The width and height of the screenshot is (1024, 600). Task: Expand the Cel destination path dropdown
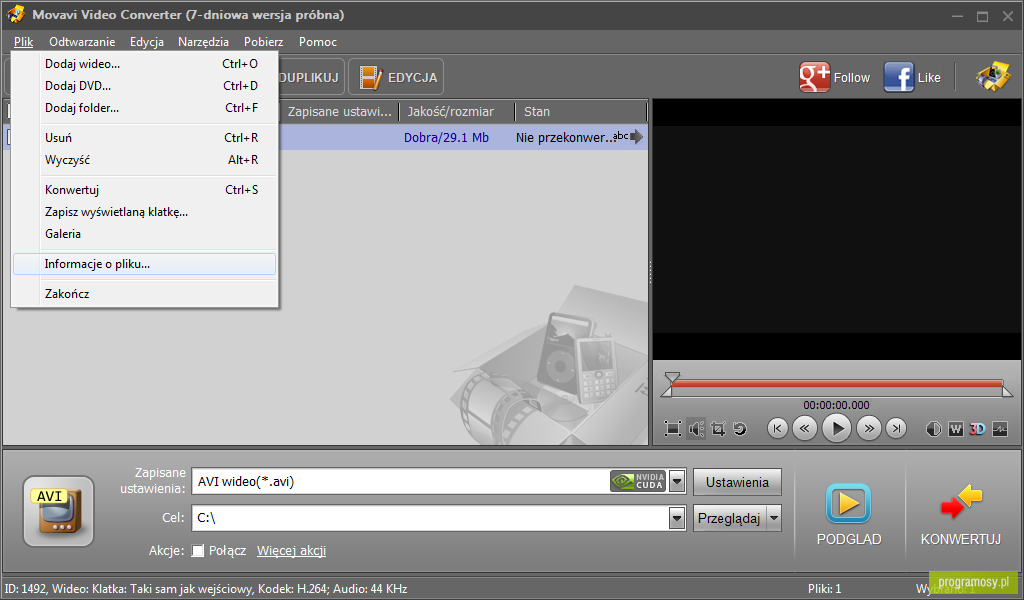pyautogui.click(x=677, y=518)
